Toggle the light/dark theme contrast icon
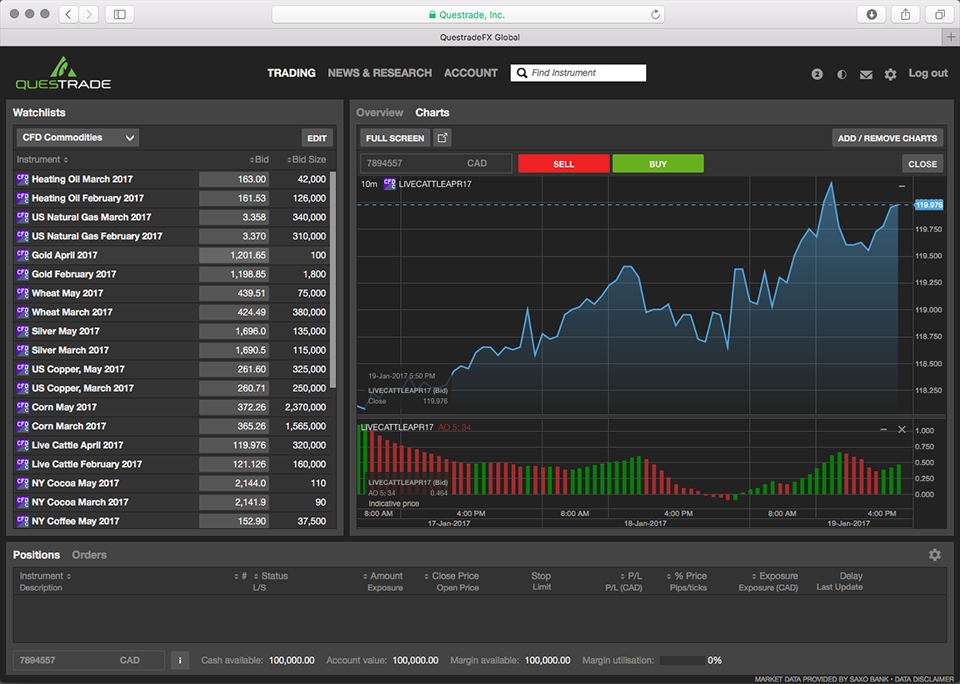The width and height of the screenshot is (960, 684). (x=842, y=74)
